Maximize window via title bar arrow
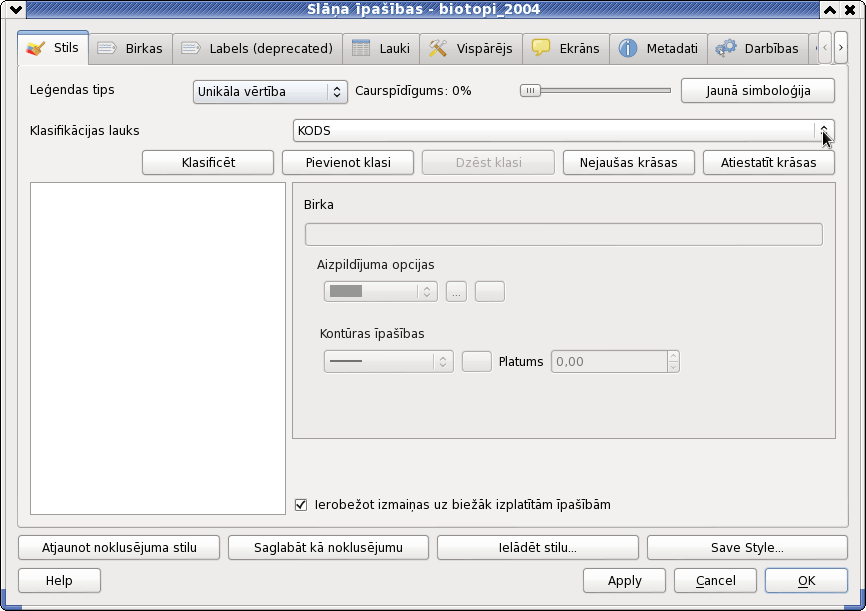 tap(830, 9)
